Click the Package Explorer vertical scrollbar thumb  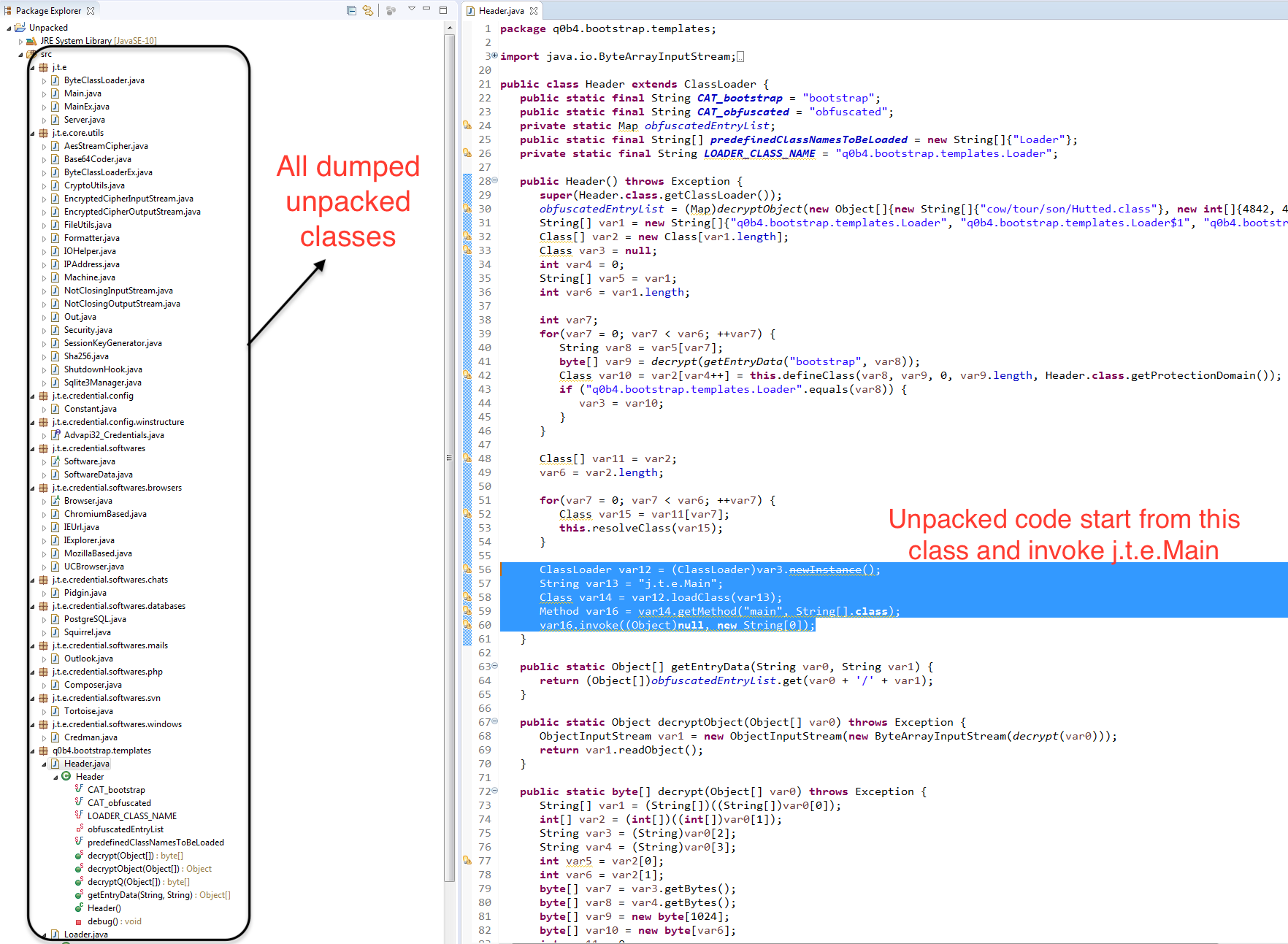pyautogui.click(x=449, y=458)
